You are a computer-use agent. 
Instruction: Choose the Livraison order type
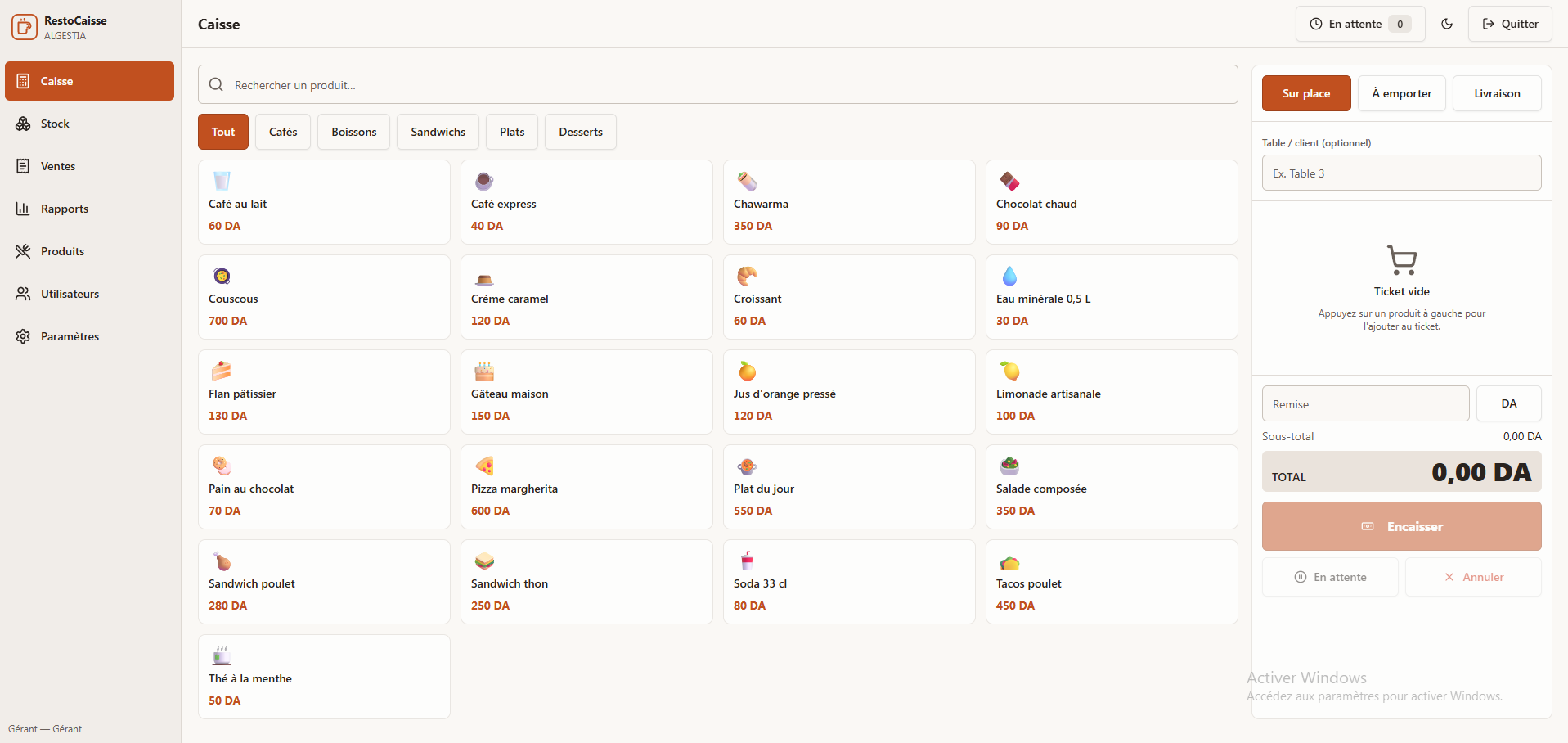pyautogui.click(x=1497, y=93)
